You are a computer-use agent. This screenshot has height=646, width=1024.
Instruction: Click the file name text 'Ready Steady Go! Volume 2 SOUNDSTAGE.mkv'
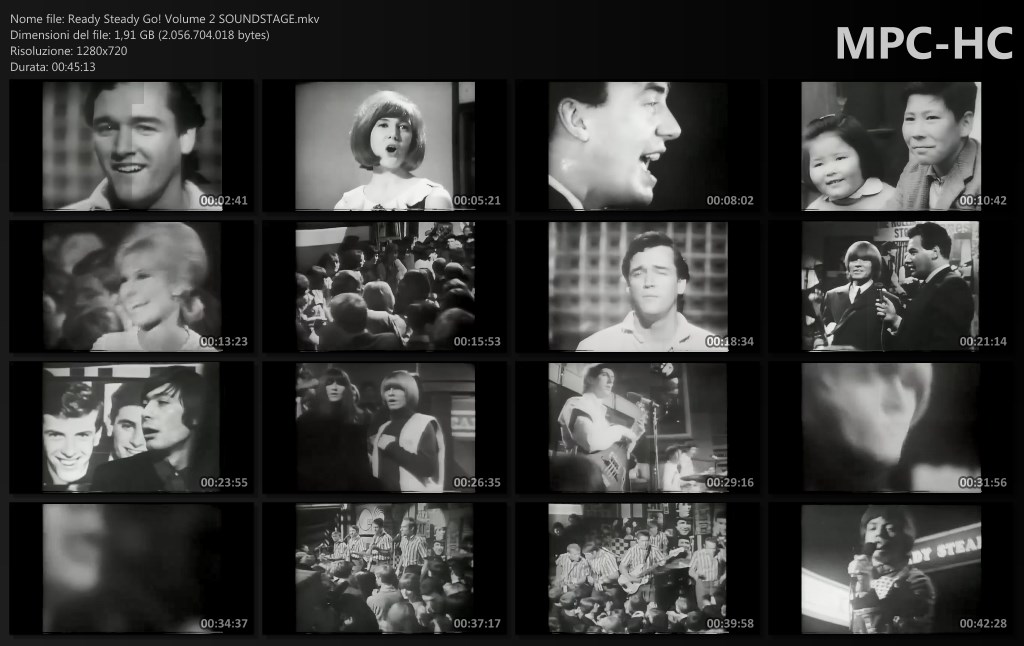[x=193, y=19]
